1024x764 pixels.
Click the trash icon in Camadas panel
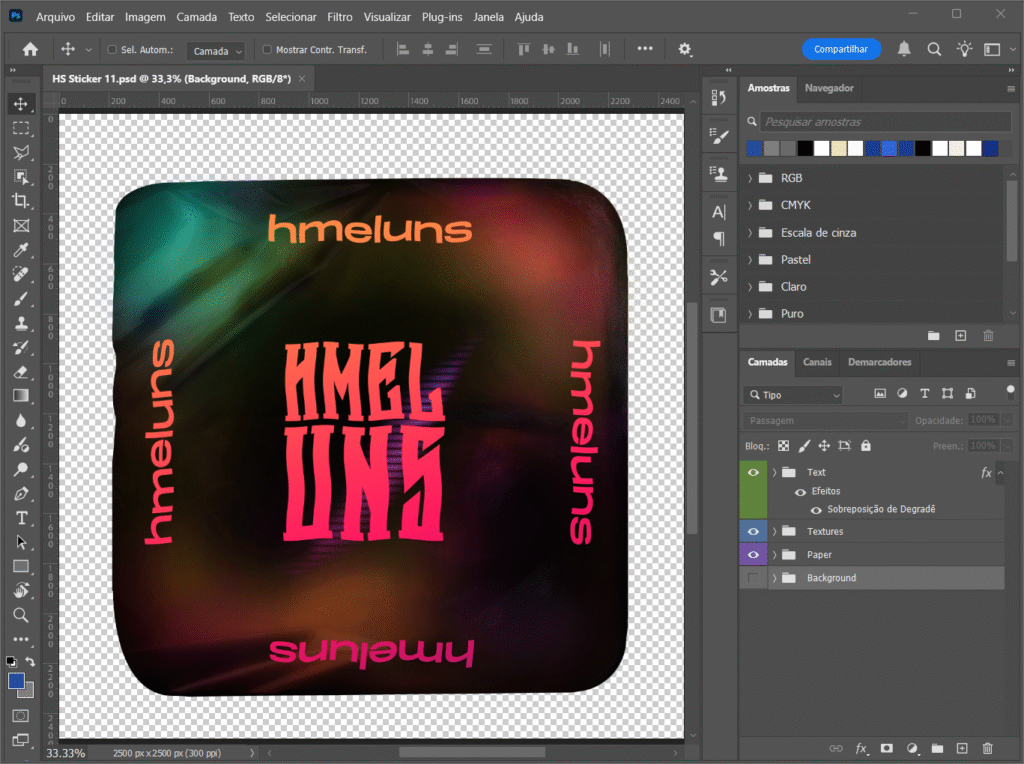[x=988, y=748]
